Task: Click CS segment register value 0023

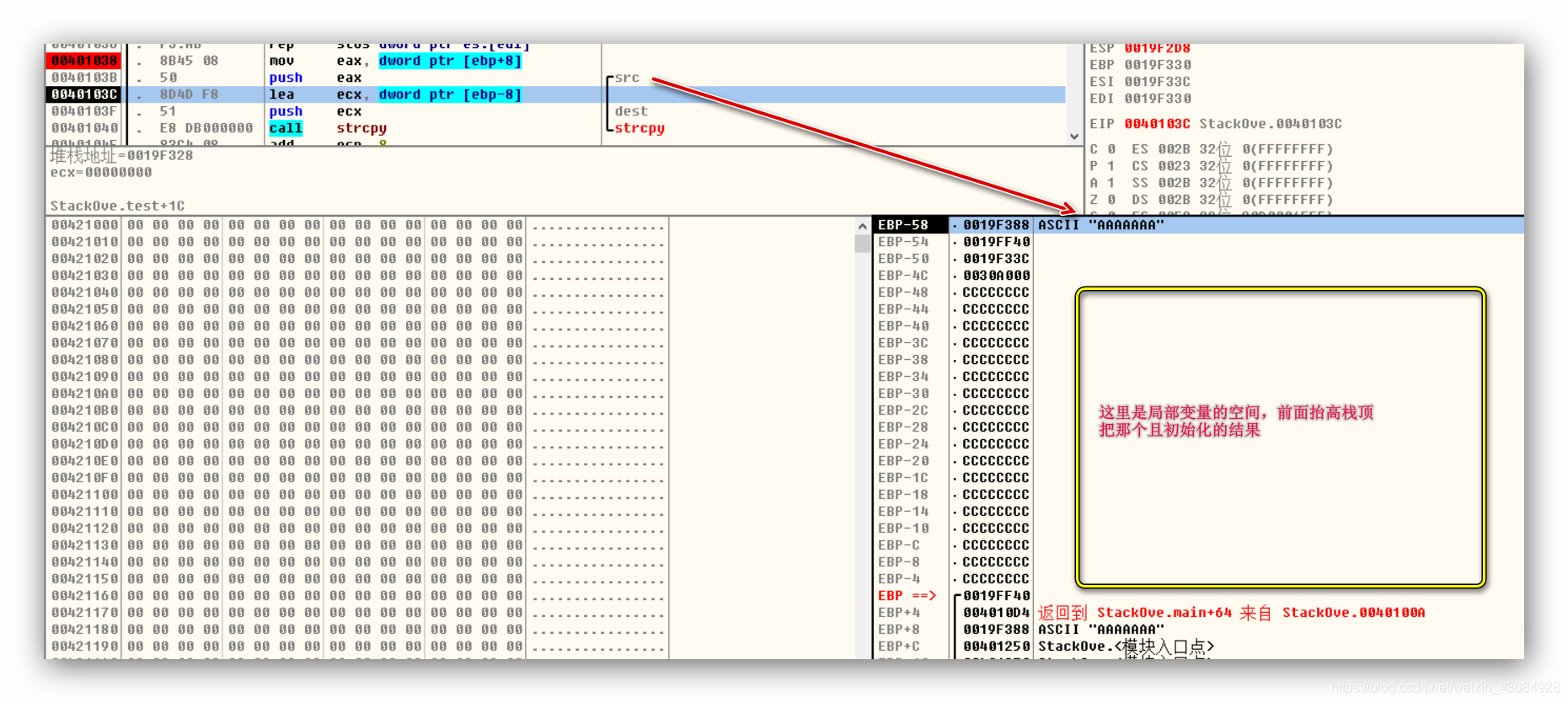Action: click(1174, 166)
